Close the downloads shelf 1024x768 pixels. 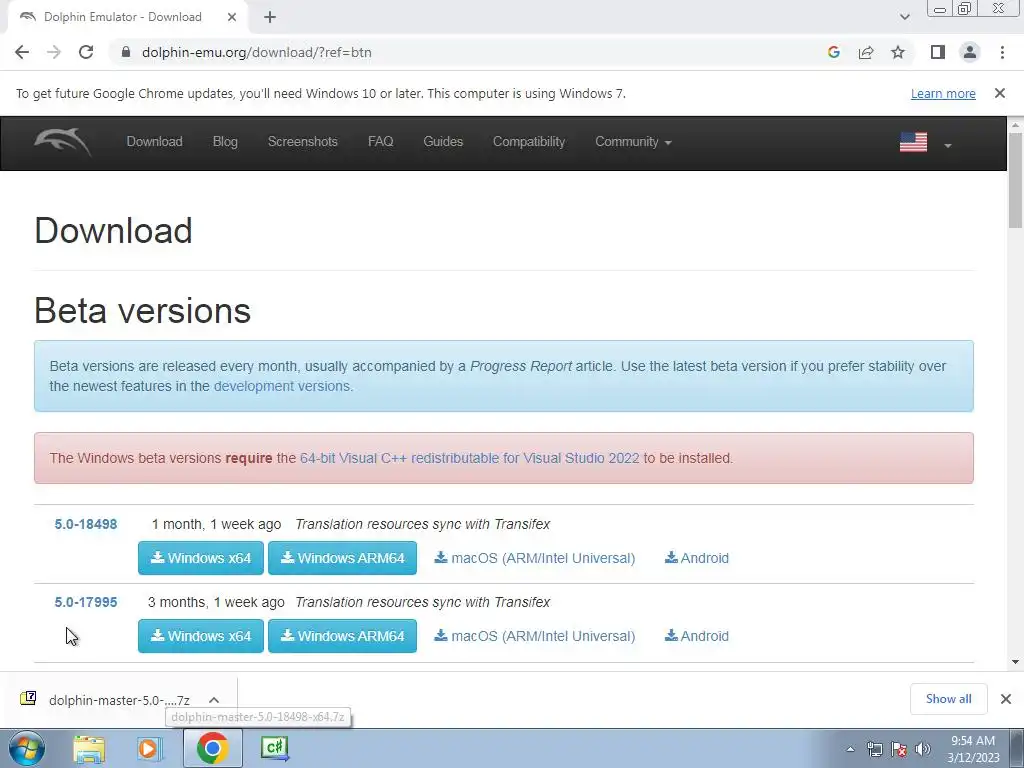1006,699
